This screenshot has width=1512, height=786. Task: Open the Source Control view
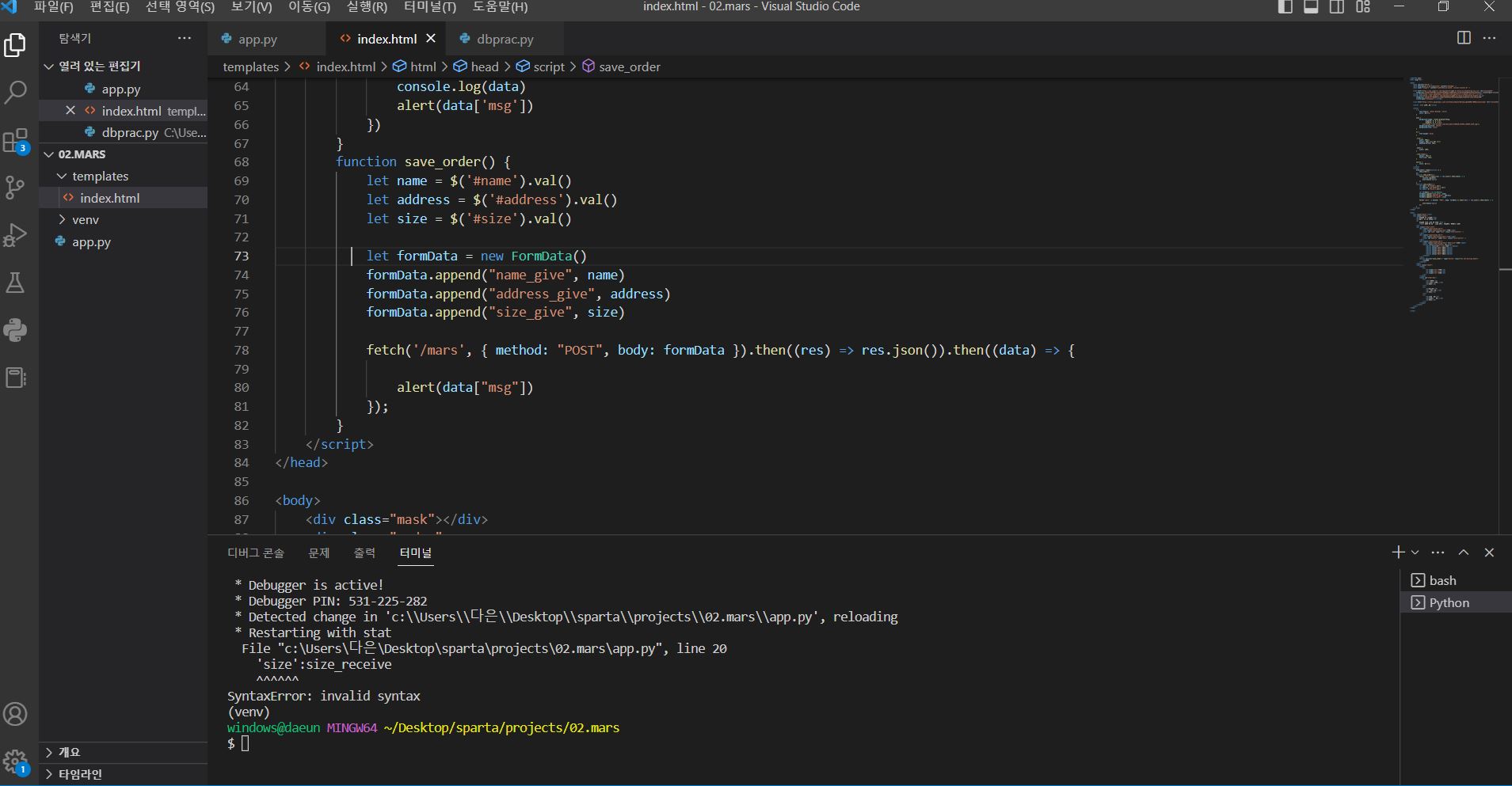click(15, 188)
